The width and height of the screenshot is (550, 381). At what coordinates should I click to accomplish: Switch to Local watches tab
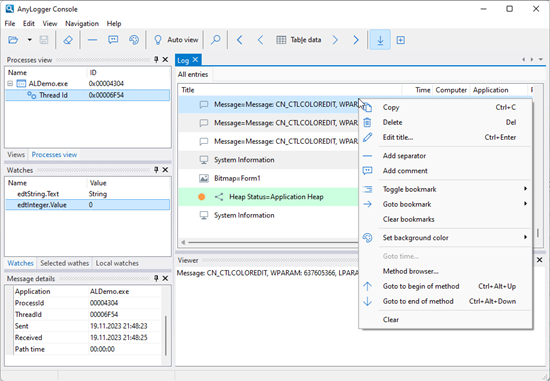117,263
